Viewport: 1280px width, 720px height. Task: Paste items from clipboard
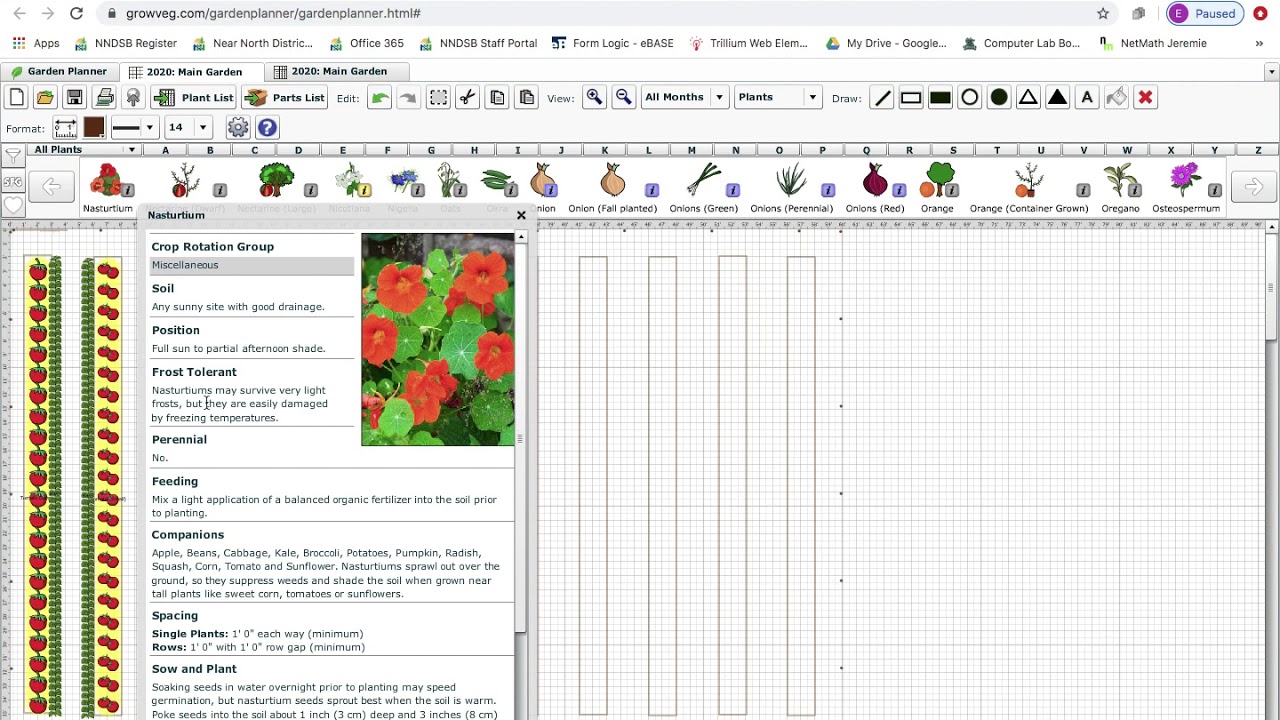pos(527,97)
